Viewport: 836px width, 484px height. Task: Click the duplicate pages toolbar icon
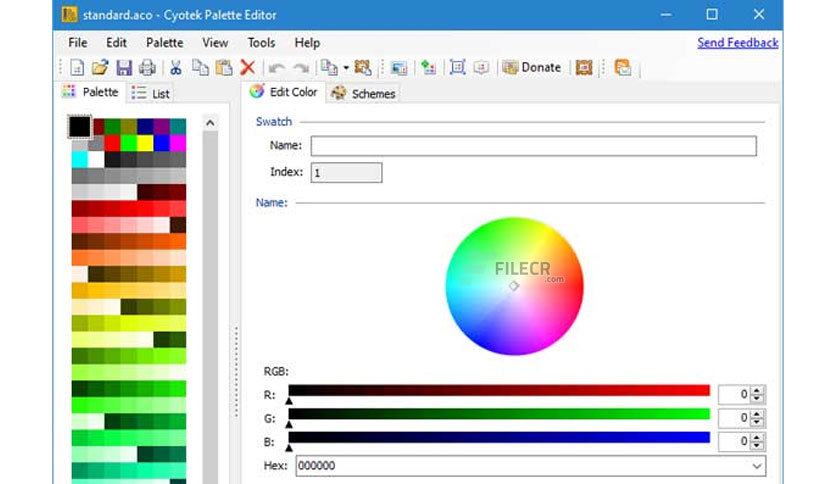[329, 68]
